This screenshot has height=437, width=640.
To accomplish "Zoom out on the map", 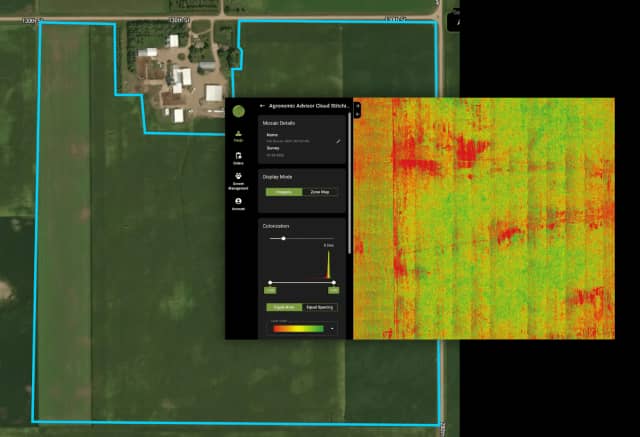I will coord(357,115).
